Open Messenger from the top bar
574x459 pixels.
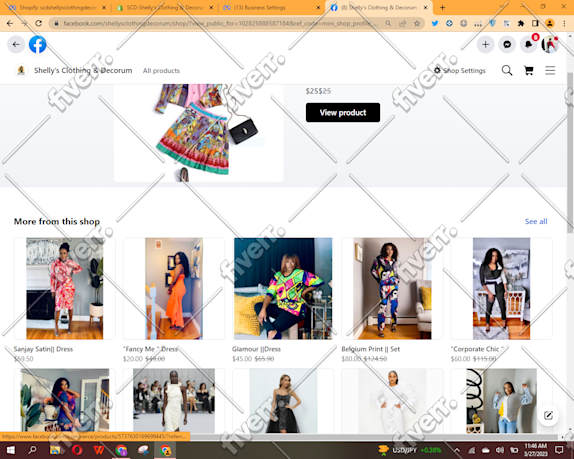[x=507, y=45]
